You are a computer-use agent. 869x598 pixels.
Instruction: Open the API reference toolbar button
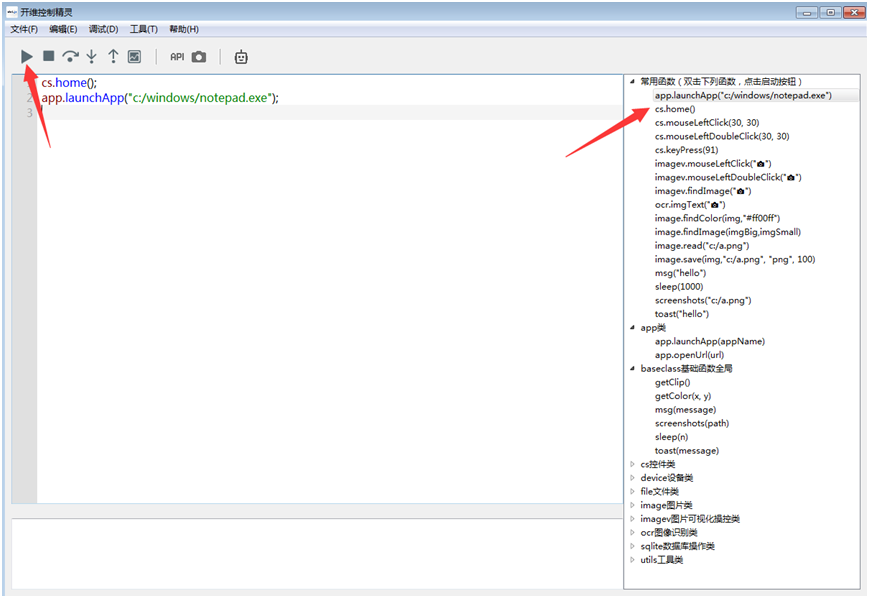pos(177,57)
